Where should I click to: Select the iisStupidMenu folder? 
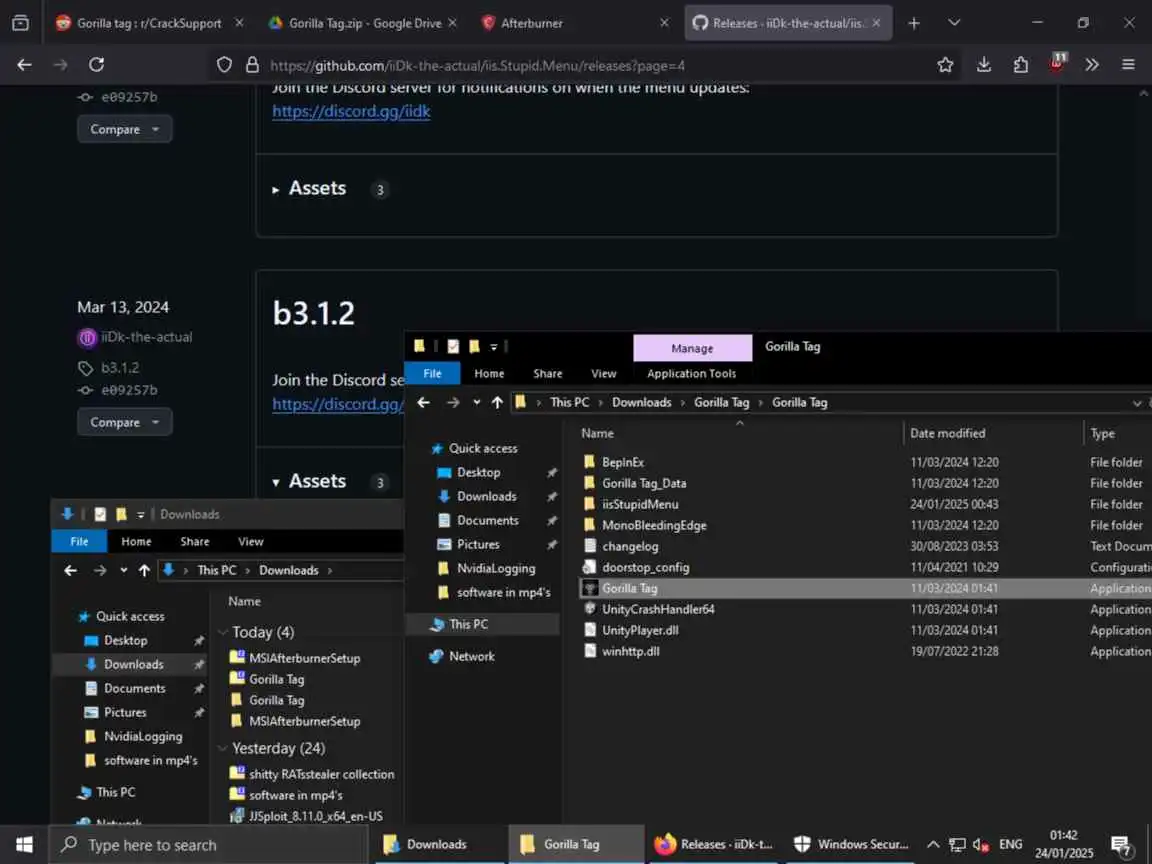tap(640, 504)
